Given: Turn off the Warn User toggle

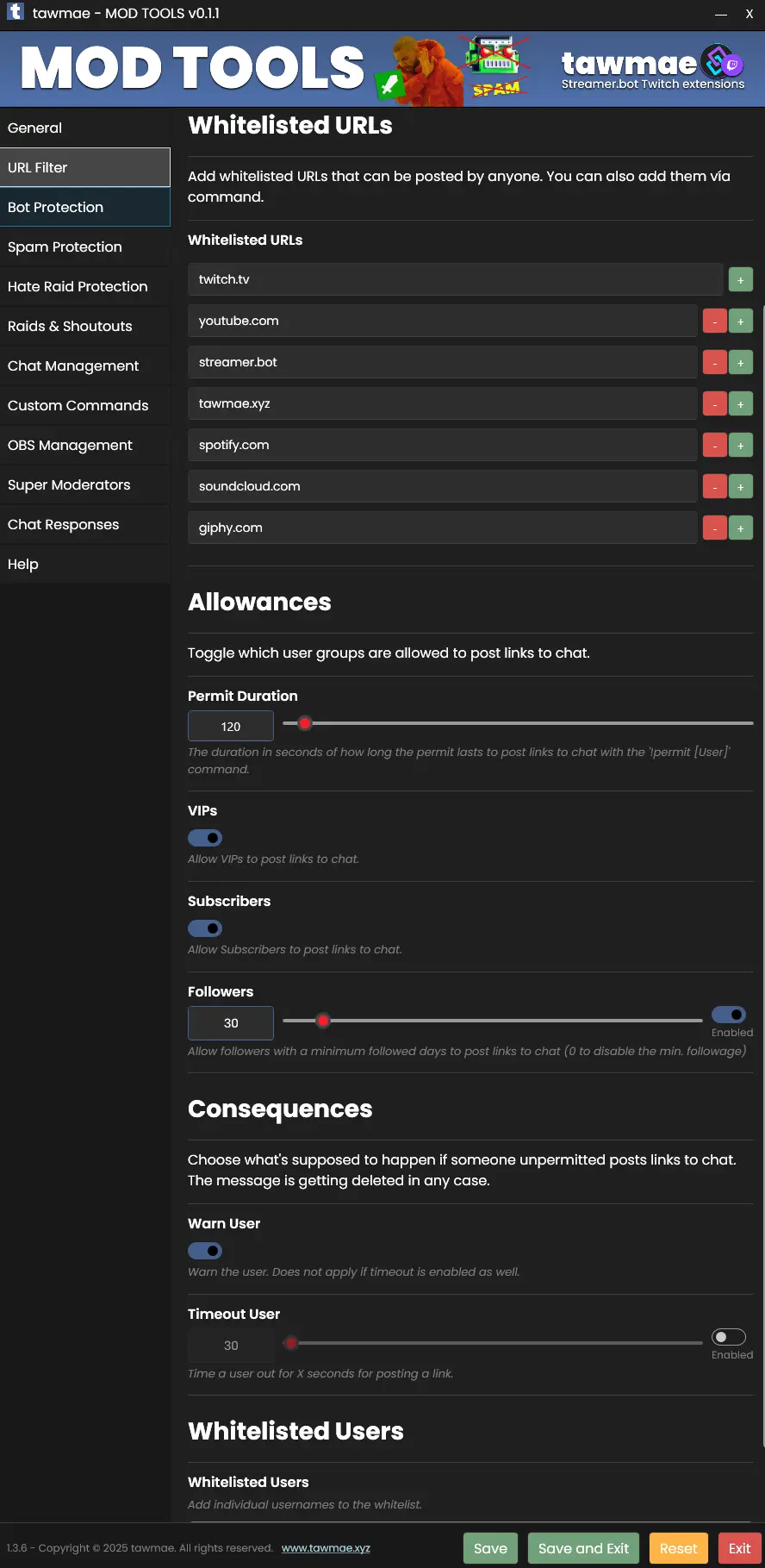Looking at the screenshot, I should tap(205, 1251).
